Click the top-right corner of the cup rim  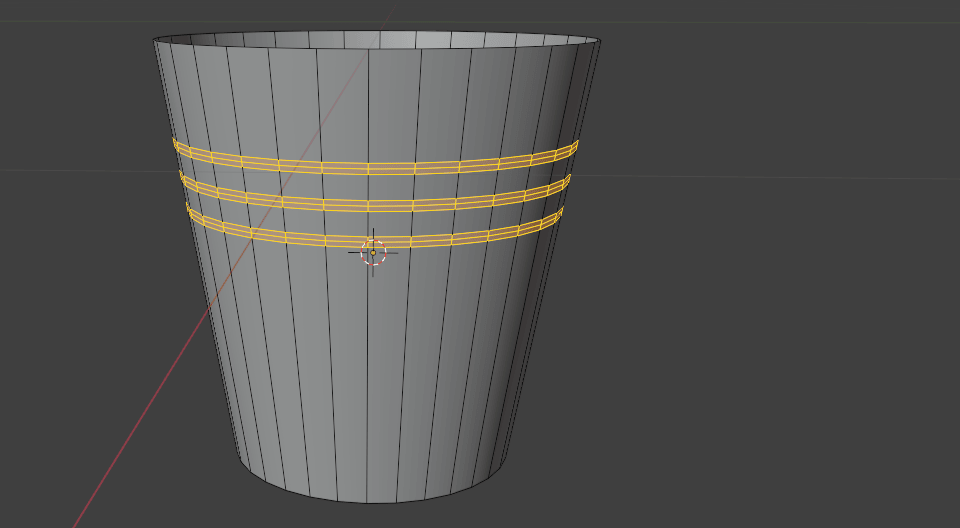(x=598, y=41)
